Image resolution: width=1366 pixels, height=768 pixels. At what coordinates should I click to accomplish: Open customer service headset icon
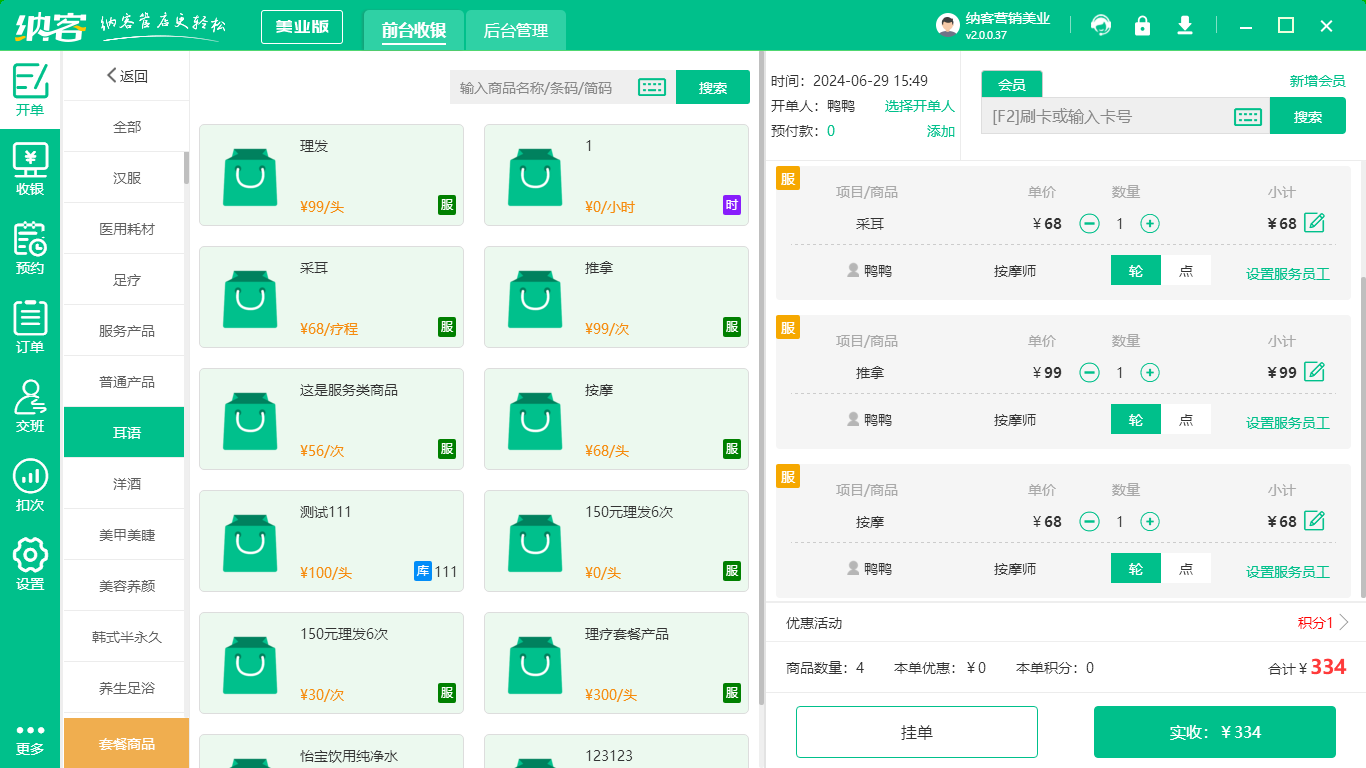click(1101, 26)
